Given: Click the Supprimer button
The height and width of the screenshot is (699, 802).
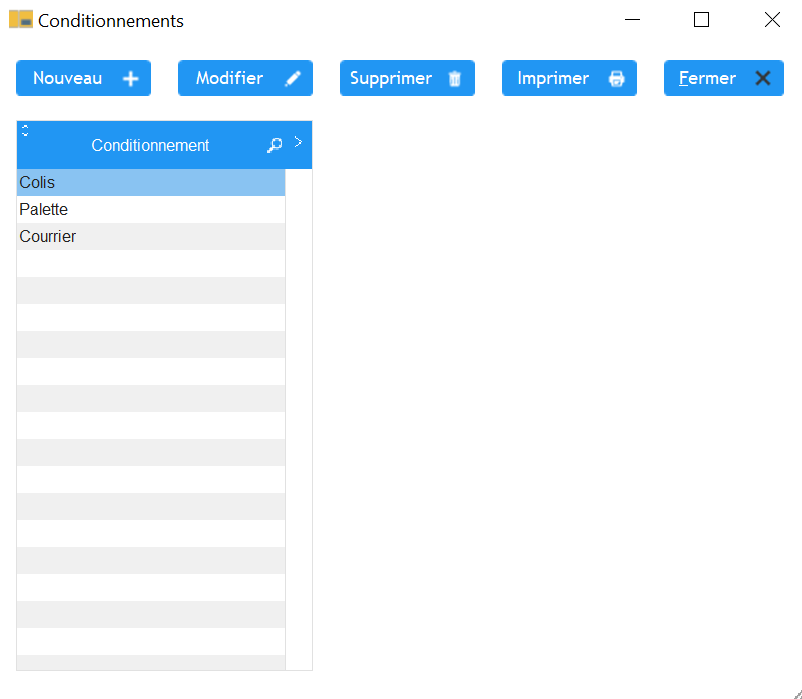Looking at the screenshot, I should [x=408, y=78].
